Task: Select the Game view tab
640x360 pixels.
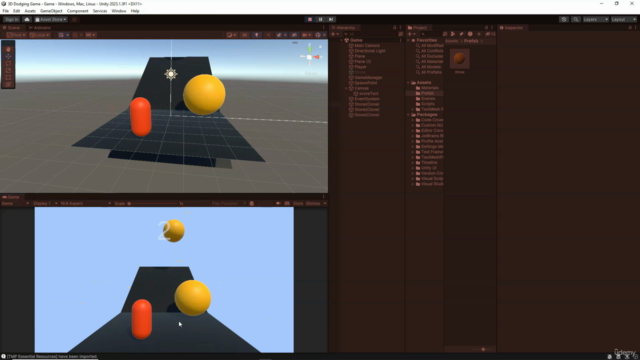Action: pos(11,197)
